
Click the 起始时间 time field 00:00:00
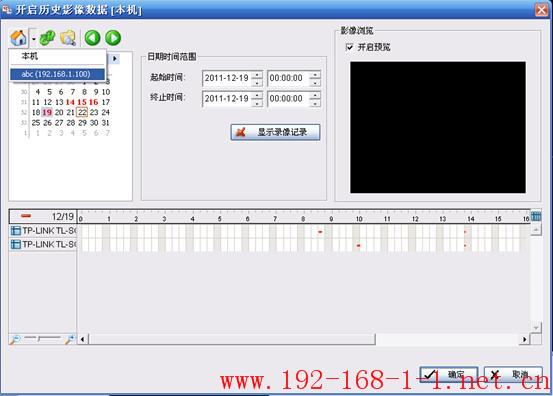coord(288,78)
